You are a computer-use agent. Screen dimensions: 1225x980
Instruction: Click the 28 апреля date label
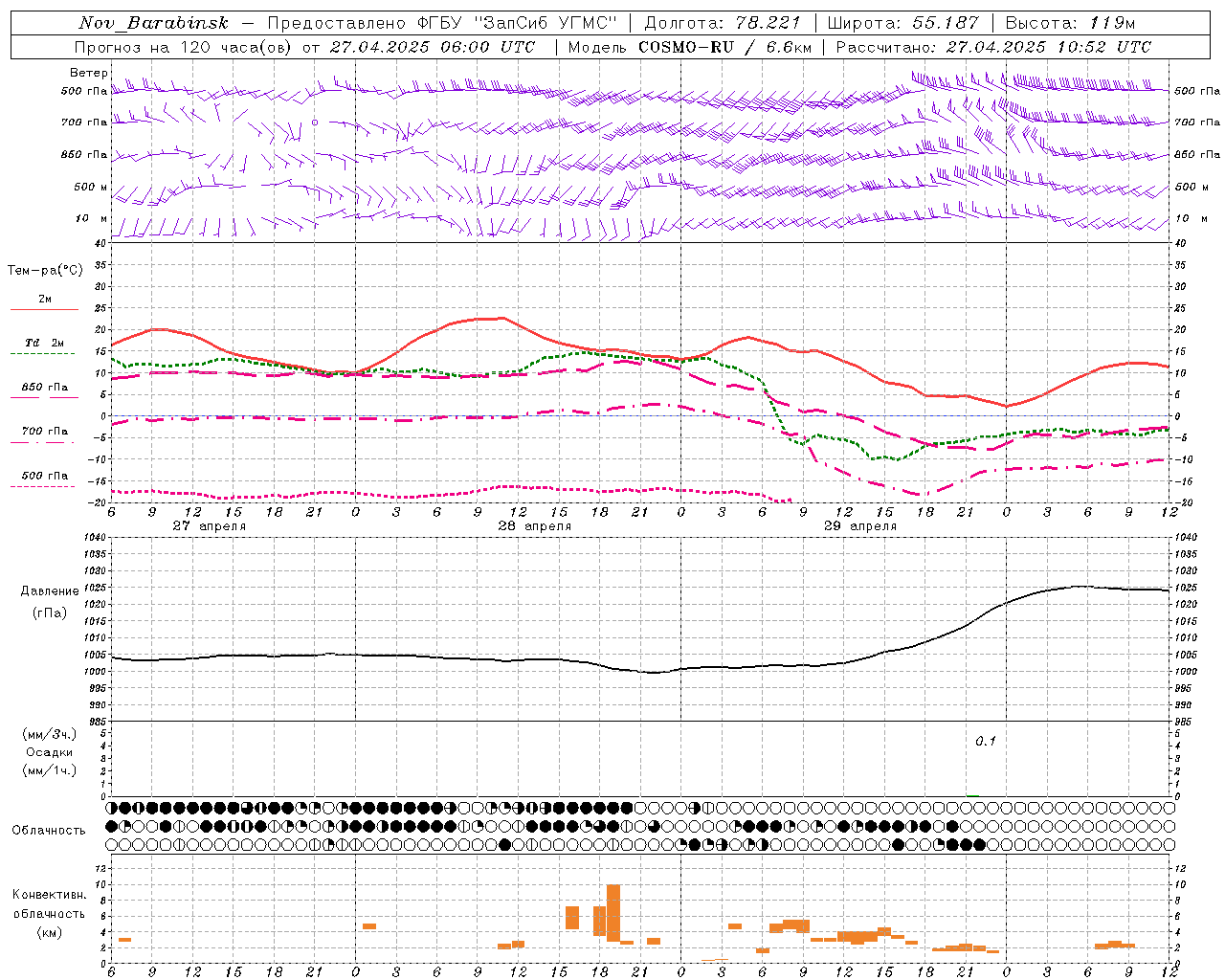(x=534, y=526)
